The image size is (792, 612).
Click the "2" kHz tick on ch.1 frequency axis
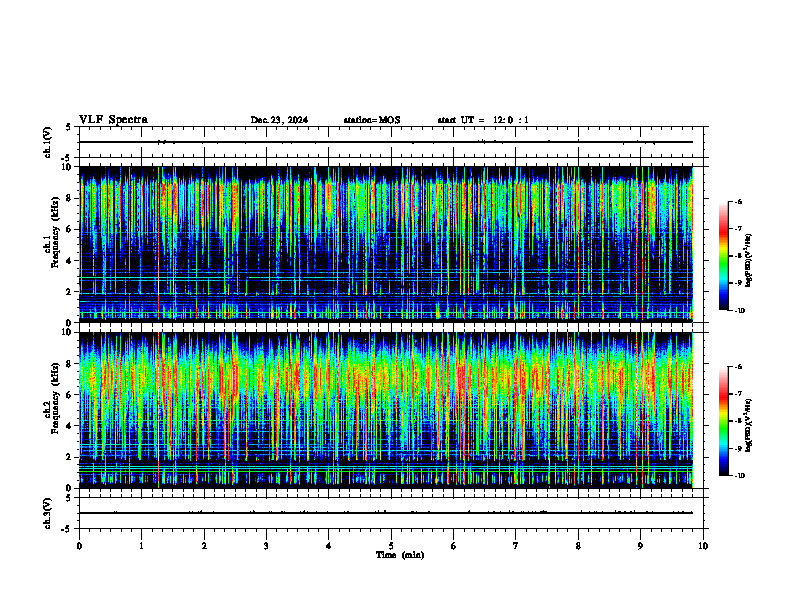70,292
